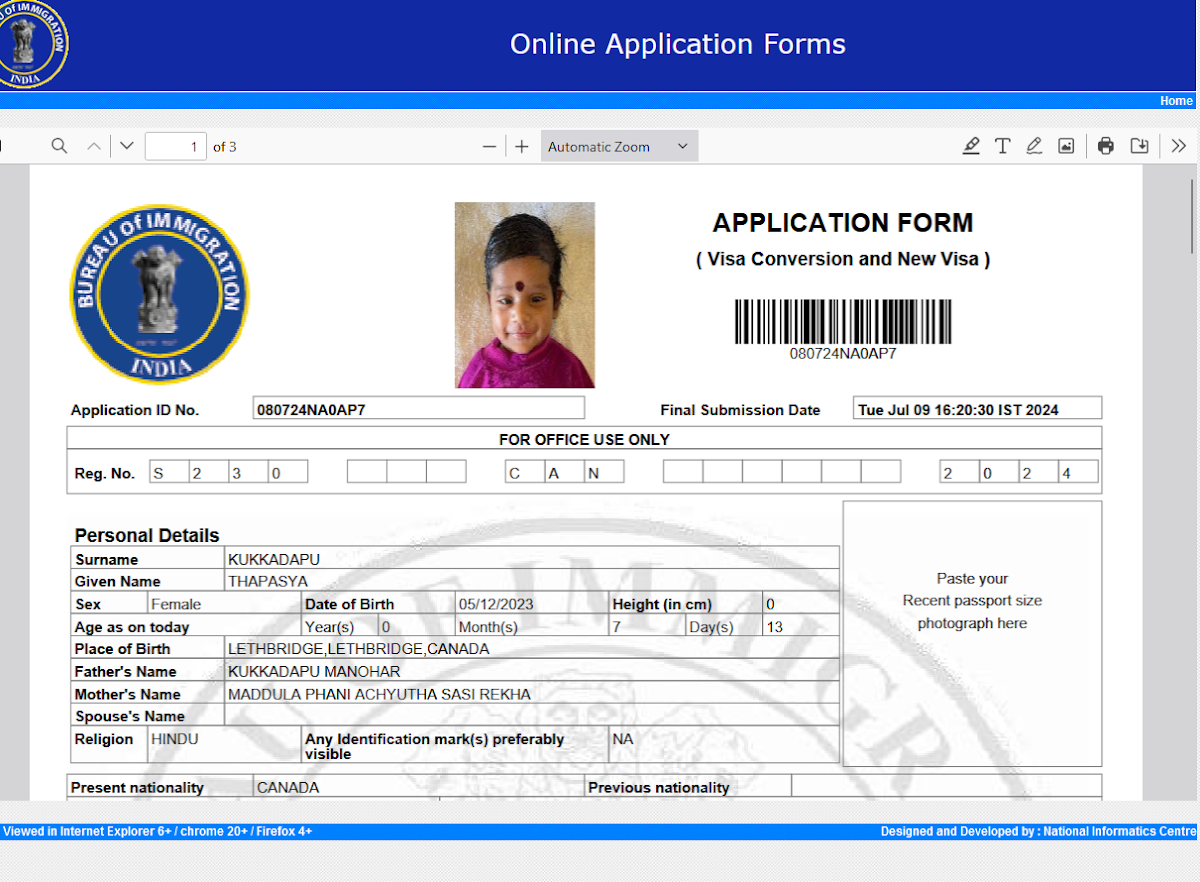The height and width of the screenshot is (882, 1200).
Task: Click the date of birth 05/12/2023
Action: pos(496,604)
